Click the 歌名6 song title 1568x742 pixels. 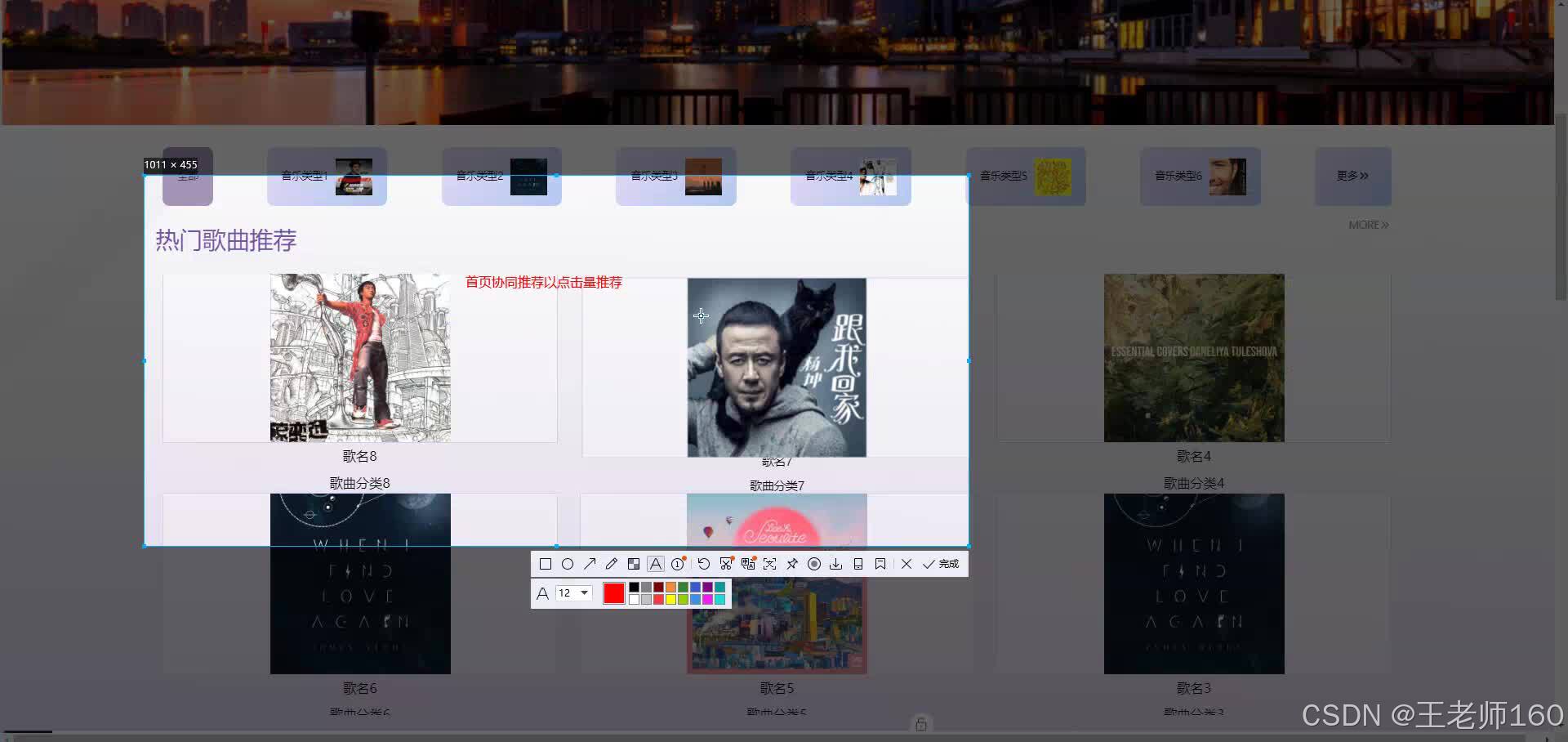click(x=360, y=688)
